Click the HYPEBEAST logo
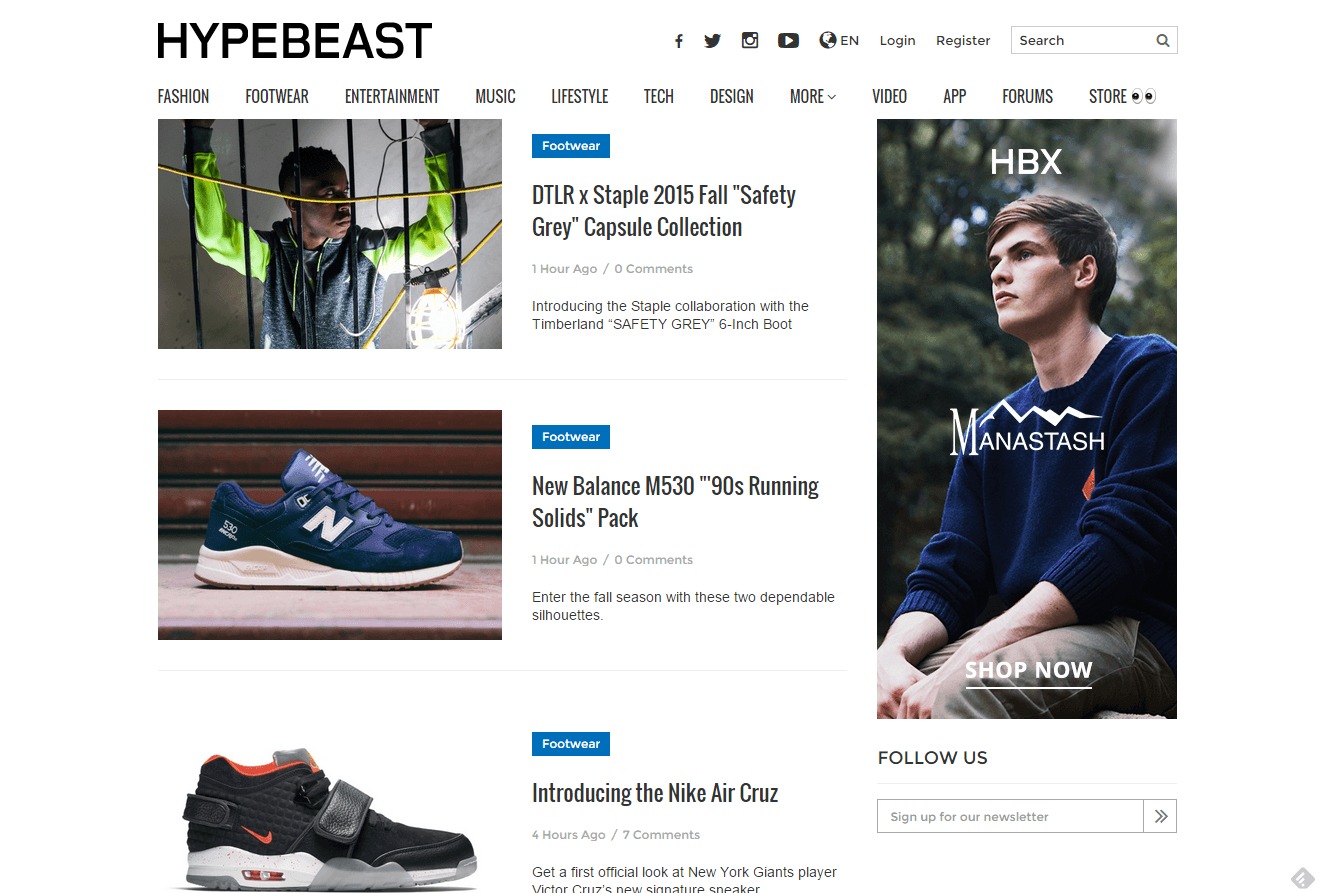 click(x=295, y=41)
